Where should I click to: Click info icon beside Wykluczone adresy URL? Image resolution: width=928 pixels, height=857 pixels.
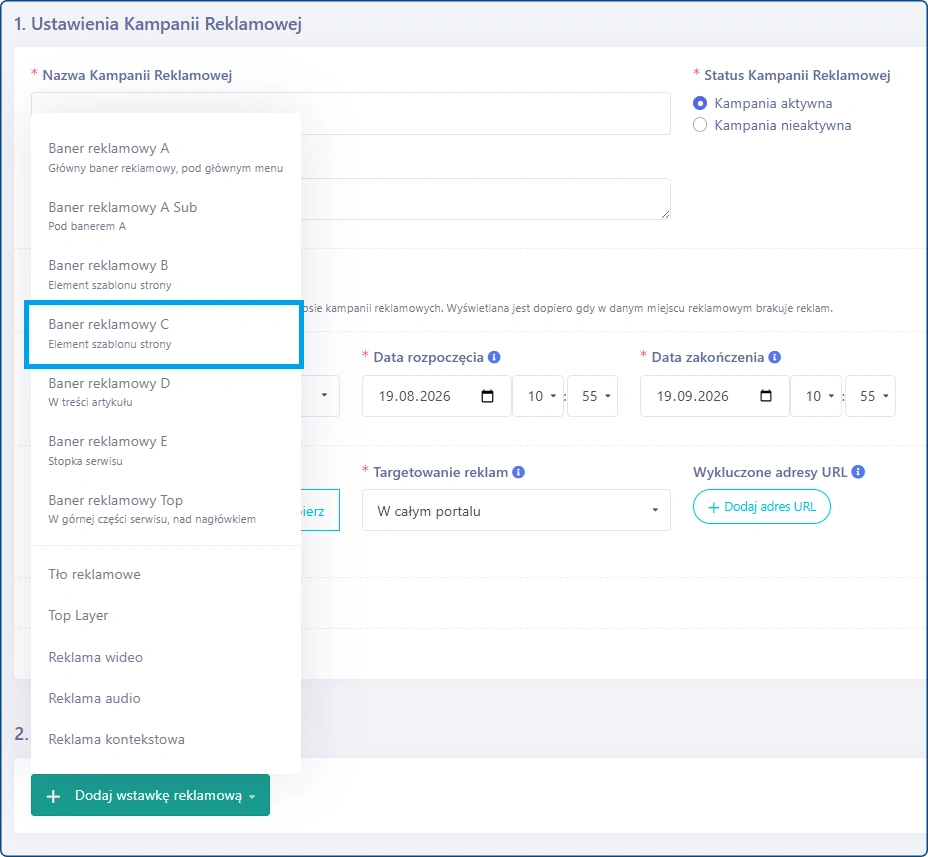point(858,472)
